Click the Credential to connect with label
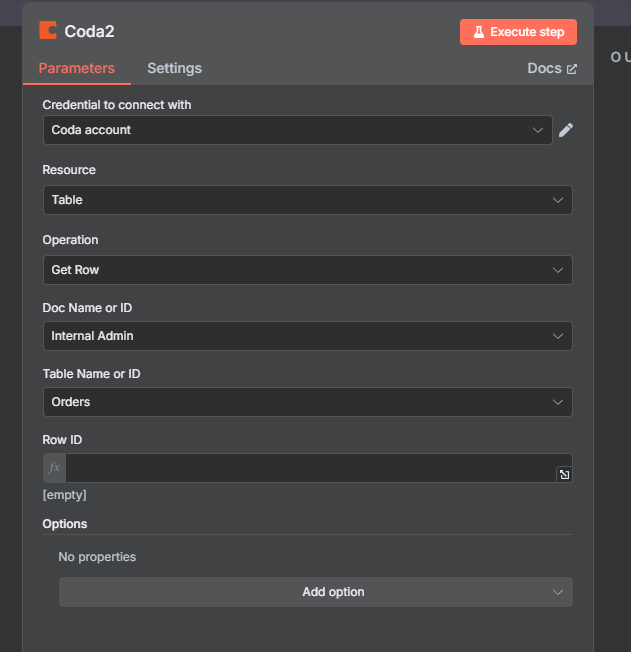The image size is (631, 652). [x=117, y=105]
